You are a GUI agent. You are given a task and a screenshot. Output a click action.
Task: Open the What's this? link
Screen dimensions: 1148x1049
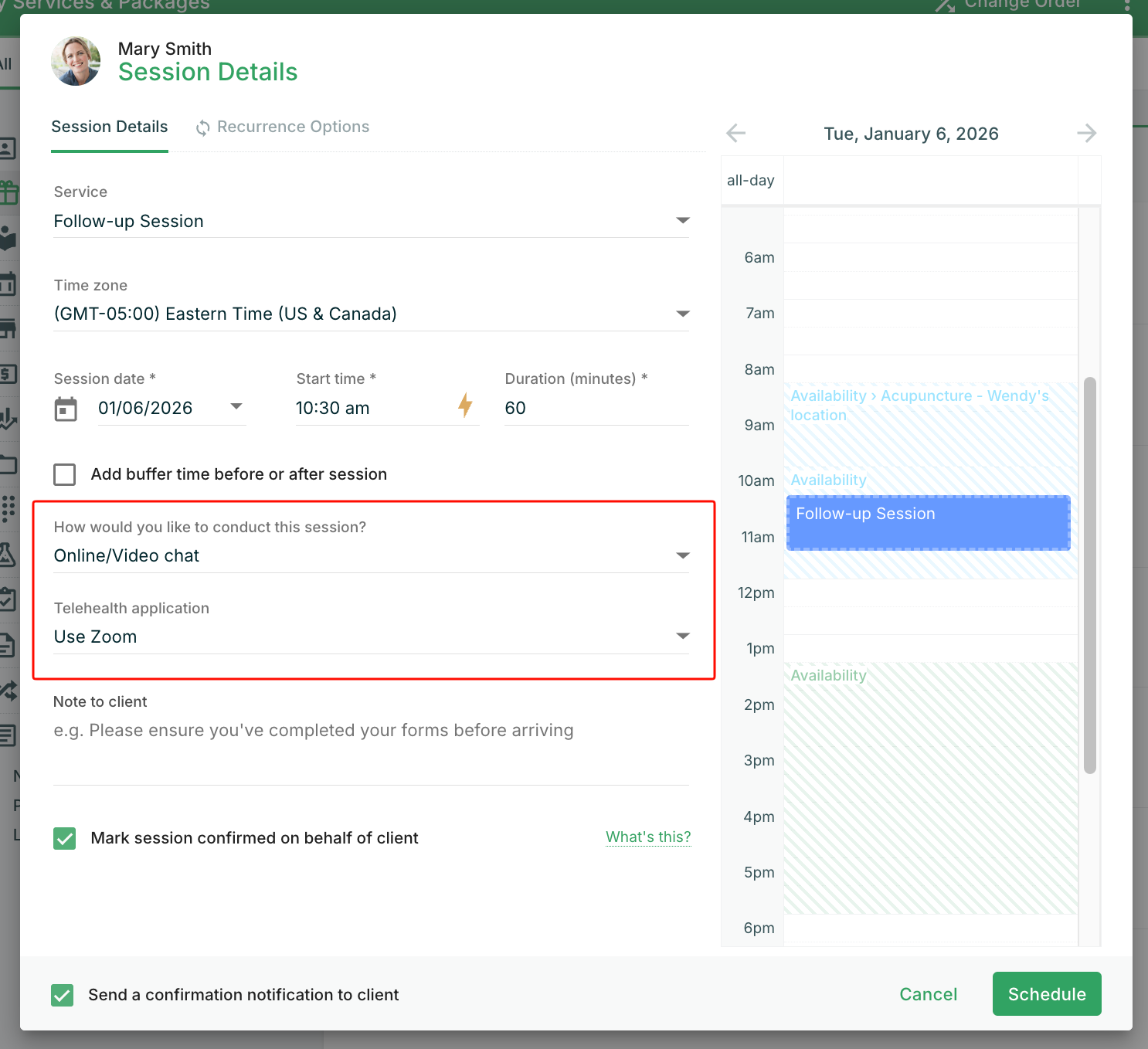[648, 837]
